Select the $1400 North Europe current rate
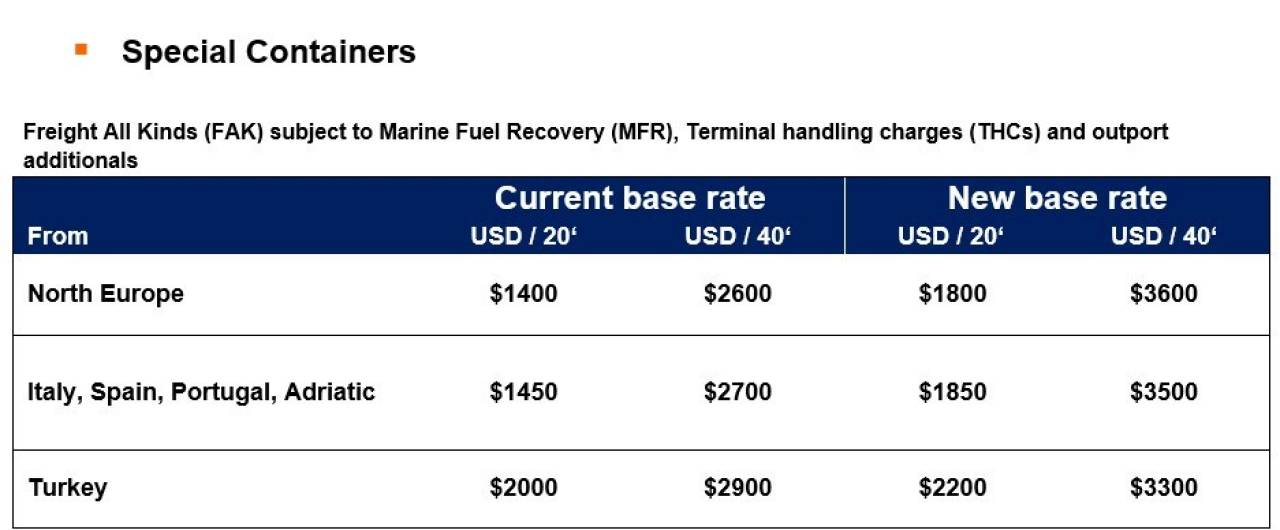 tap(524, 294)
